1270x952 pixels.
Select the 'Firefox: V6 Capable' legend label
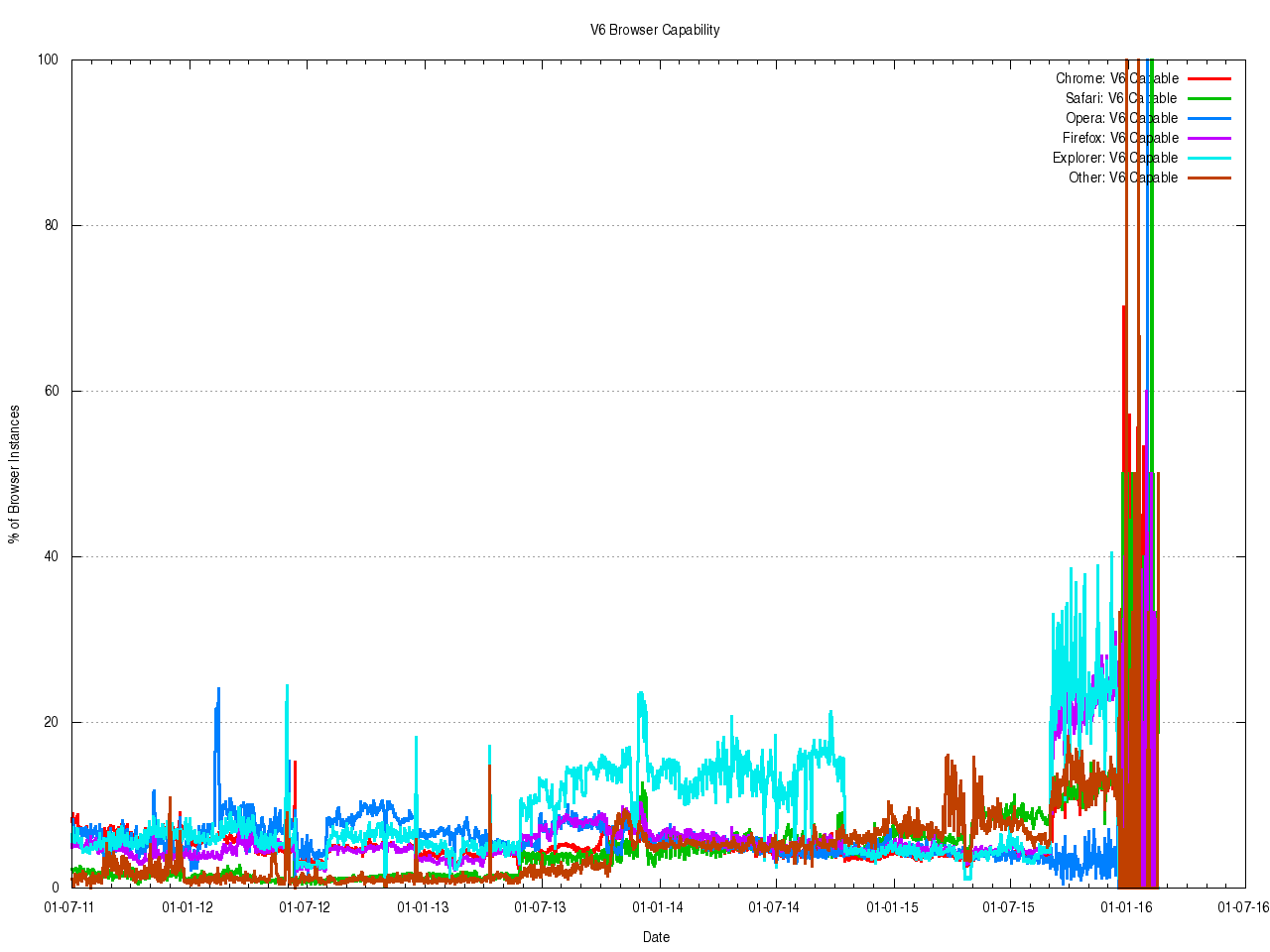click(x=1120, y=138)
